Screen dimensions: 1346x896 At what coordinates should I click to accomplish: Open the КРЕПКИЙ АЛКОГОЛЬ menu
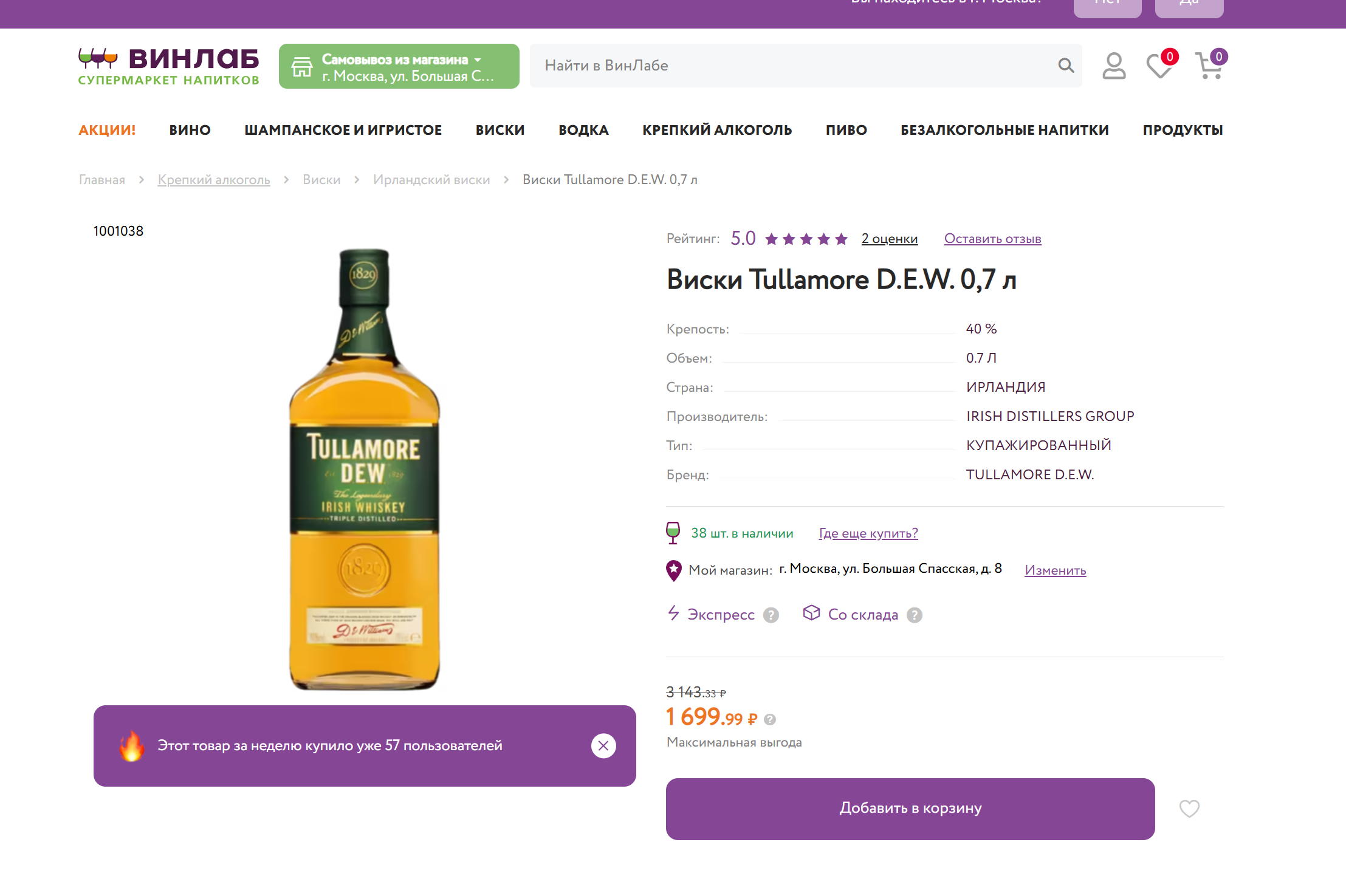[x=717, y=130]
